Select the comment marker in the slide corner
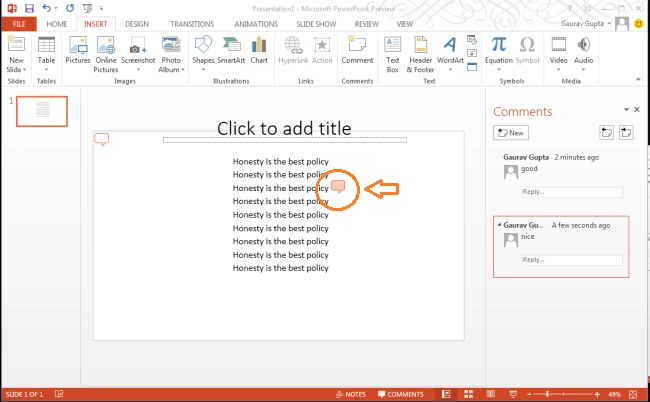650x402 pixels. pyautogui.click(x=102, y=139)
